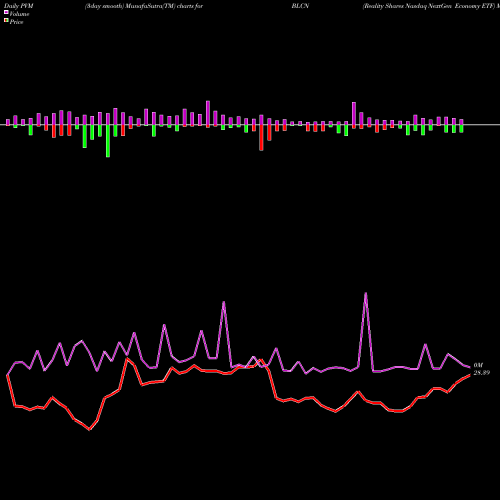
Task: Select the Price legend label
Action: click(x=16, y=22)
